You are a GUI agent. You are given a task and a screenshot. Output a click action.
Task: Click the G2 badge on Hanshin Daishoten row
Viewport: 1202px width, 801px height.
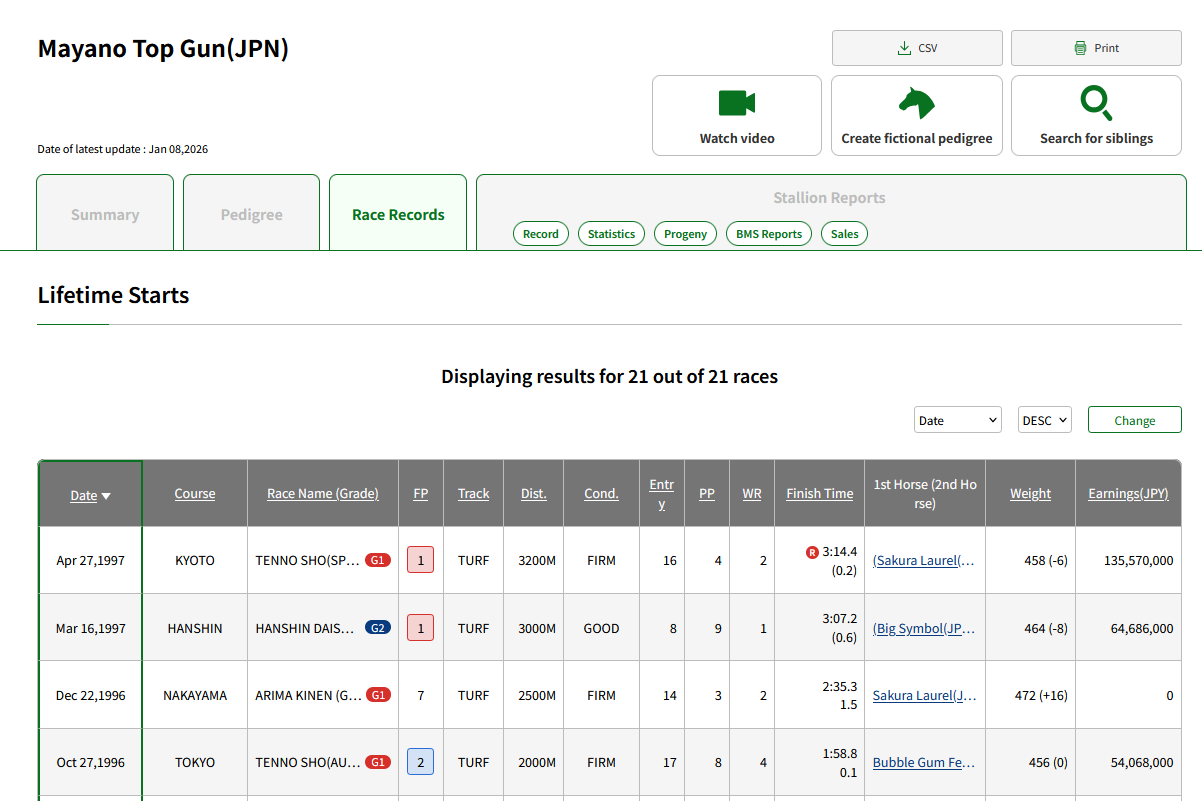coord(378,628)
